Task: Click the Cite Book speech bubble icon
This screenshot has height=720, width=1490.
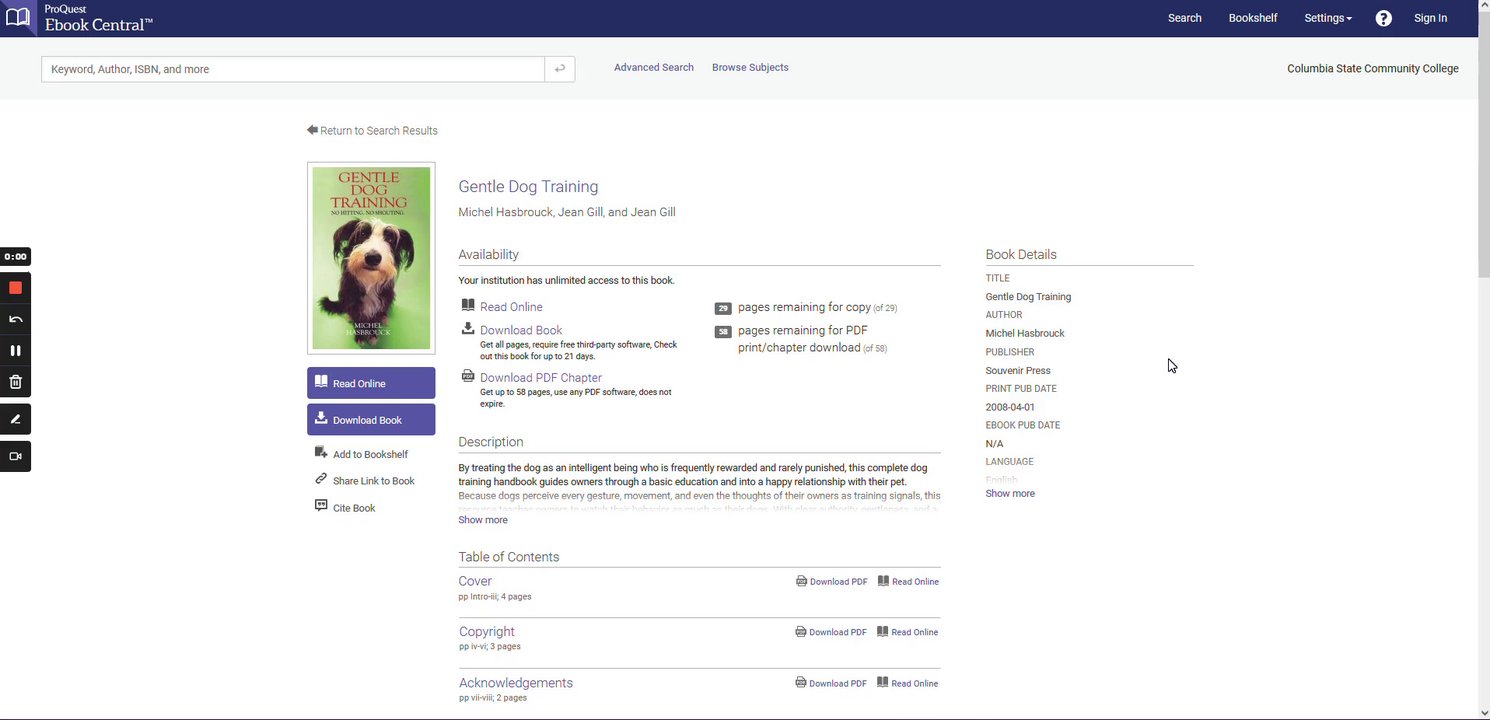Action: click(x=321, y=506)
